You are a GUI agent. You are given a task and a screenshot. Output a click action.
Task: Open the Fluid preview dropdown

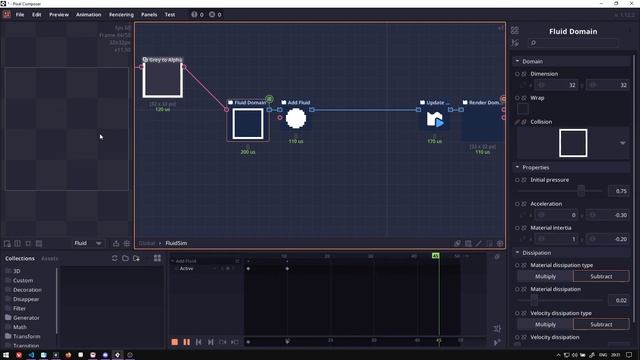click(88, 243)
